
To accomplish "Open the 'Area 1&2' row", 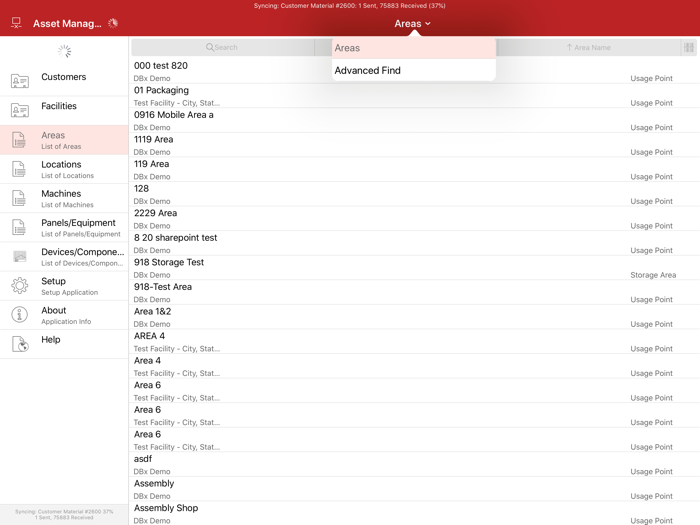I will click(414, 317).
